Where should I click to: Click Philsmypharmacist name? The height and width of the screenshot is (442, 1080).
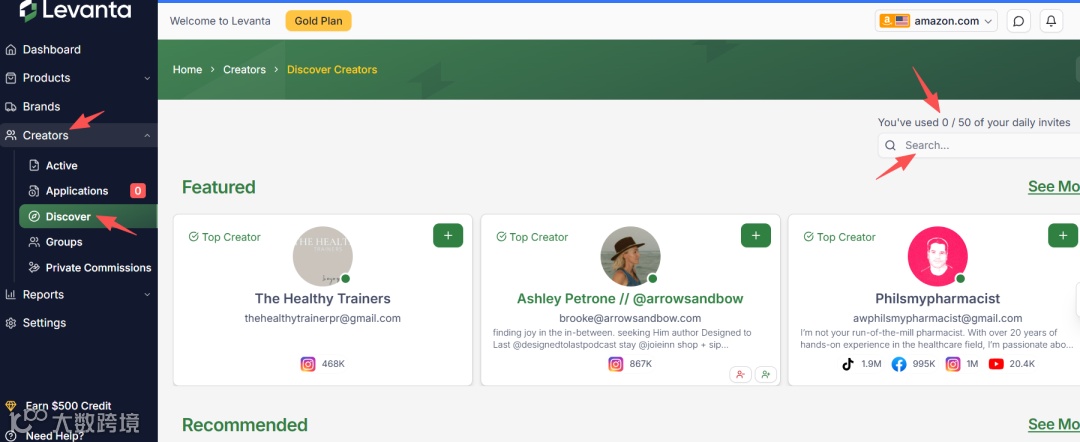[937, 299]
